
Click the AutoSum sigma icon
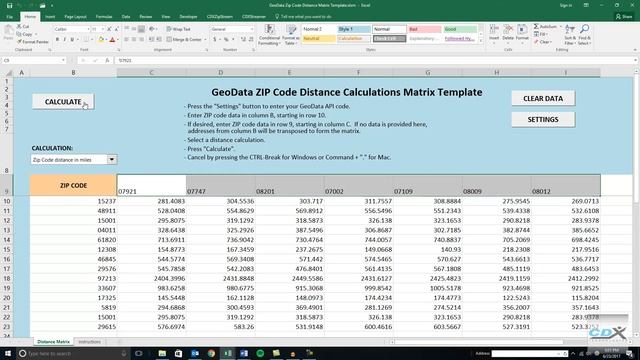[x=536, y=27]
